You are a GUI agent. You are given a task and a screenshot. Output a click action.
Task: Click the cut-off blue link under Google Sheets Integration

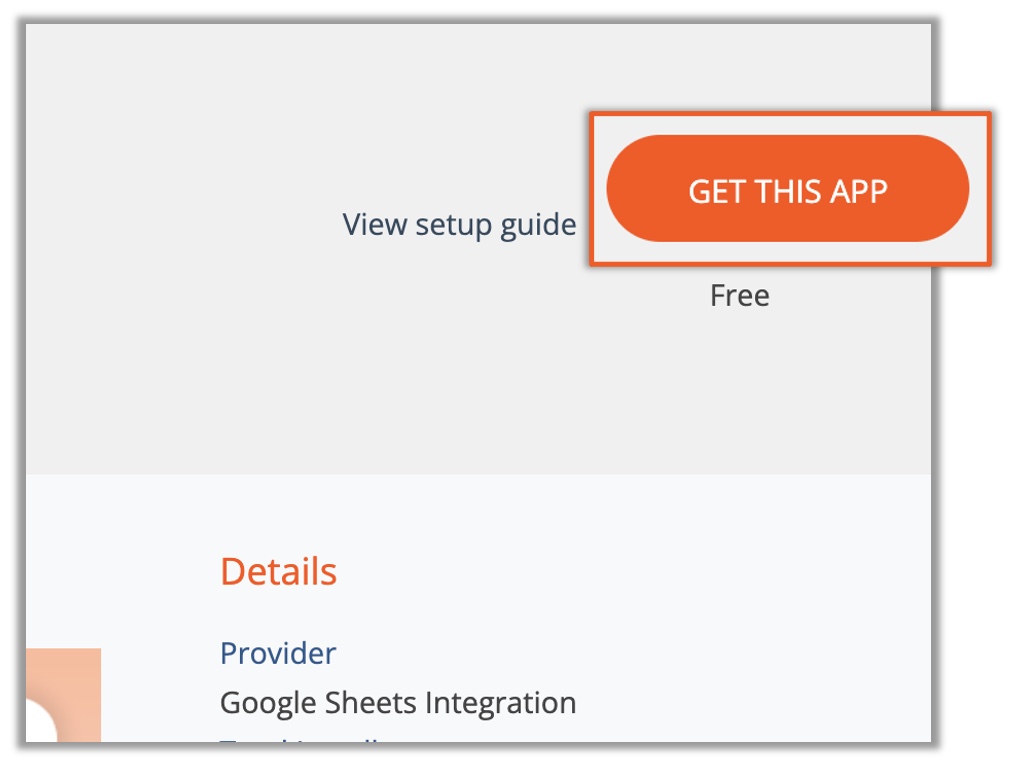[299, 739]
